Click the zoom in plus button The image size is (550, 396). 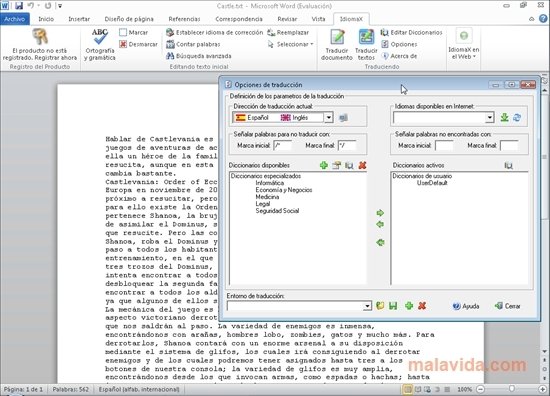click(543, 389)
